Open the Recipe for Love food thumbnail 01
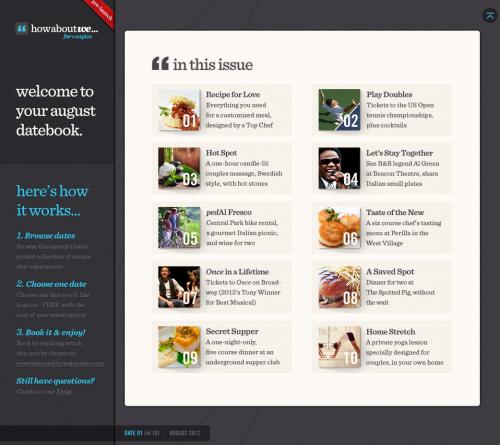 179,110
